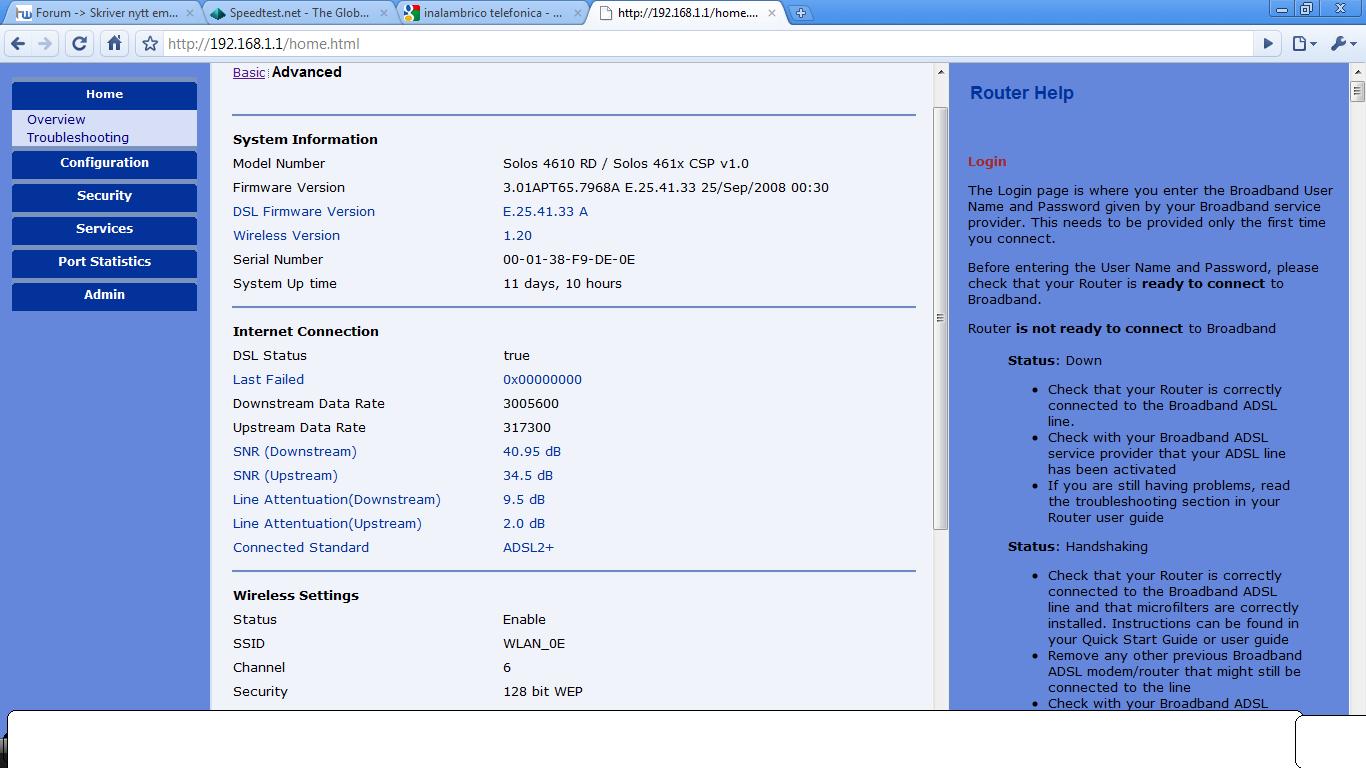Bookmark this page with the star icon

pyautogui.click(x=150, y=43)
